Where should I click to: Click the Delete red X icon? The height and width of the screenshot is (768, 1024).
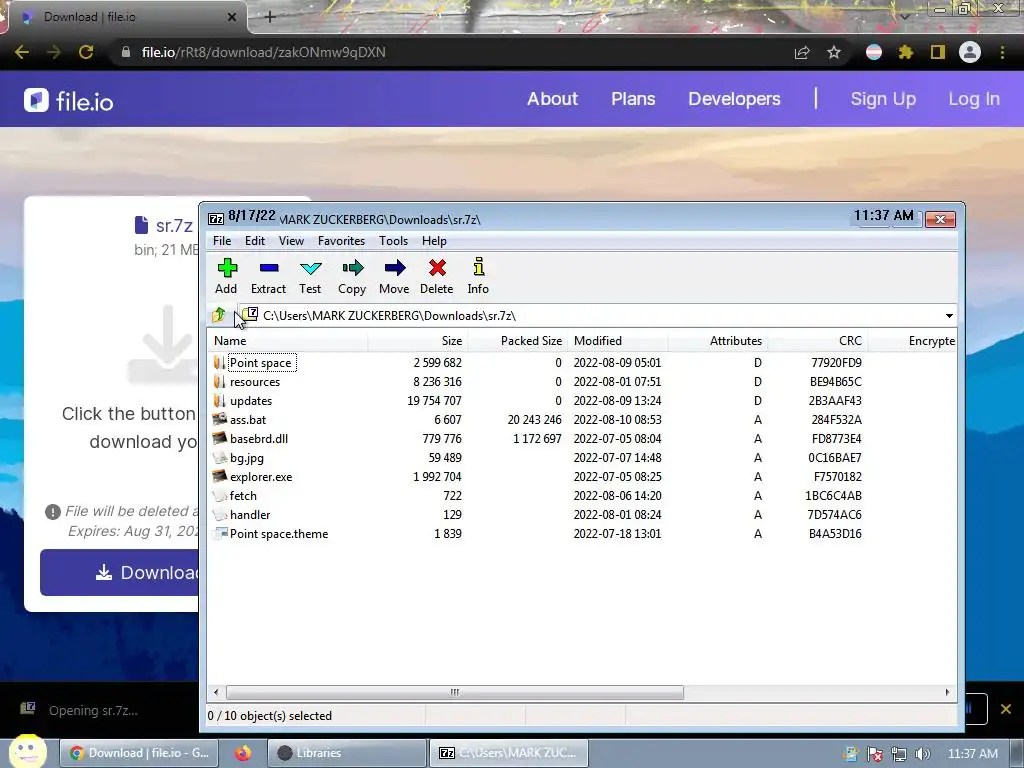(x=437, y=276)
